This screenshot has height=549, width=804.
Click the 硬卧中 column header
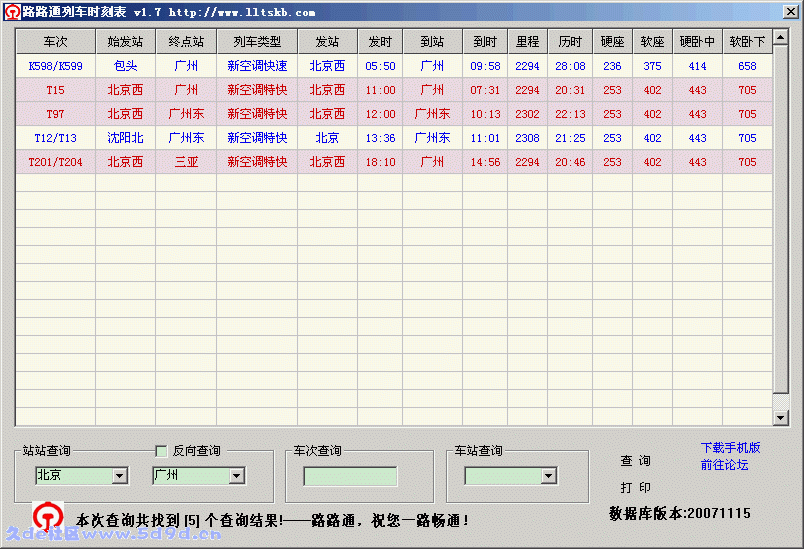pos(697,42)
